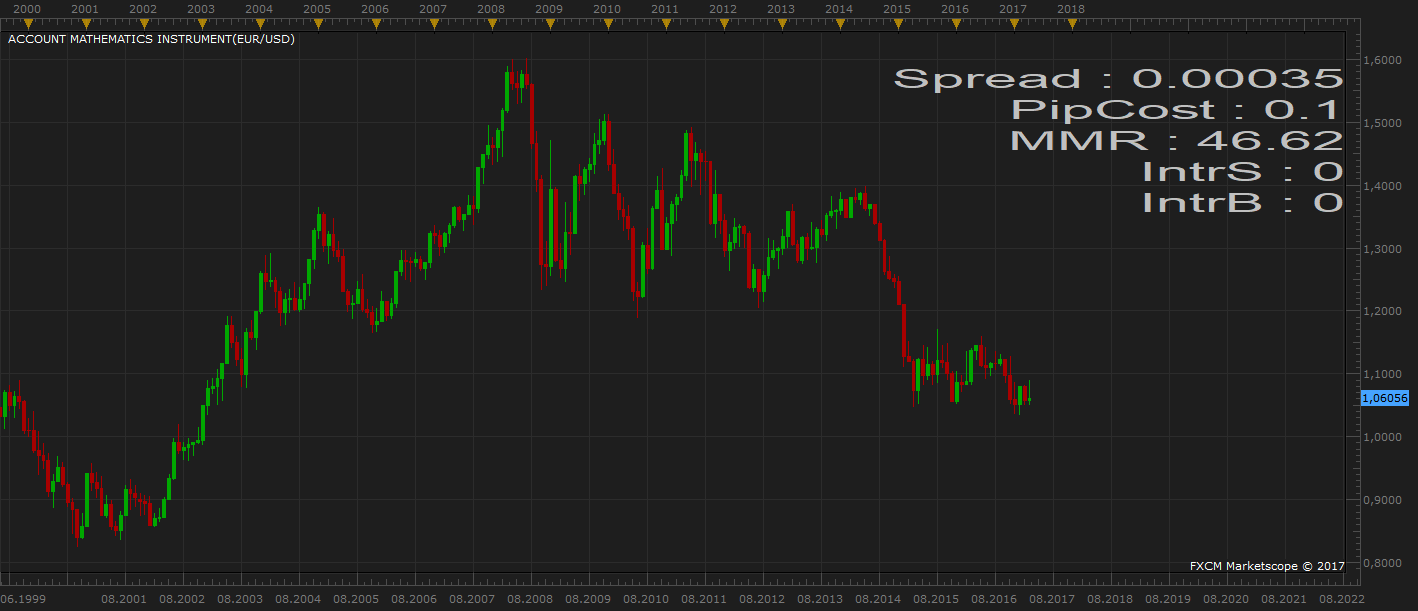1418x611 pixels.
Task: Click the 08.2013 date axis label
Action: [x=820, y=599]
